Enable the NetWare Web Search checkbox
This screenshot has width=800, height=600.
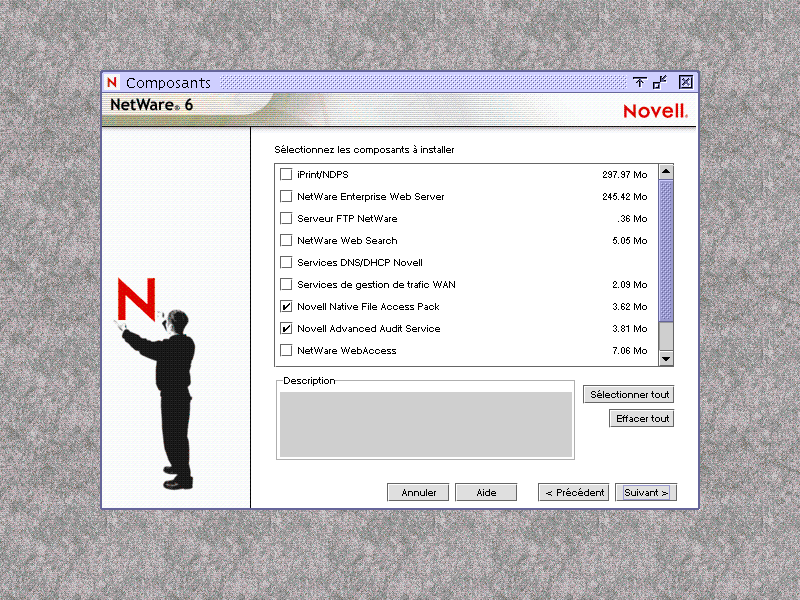tap(286, 241)
